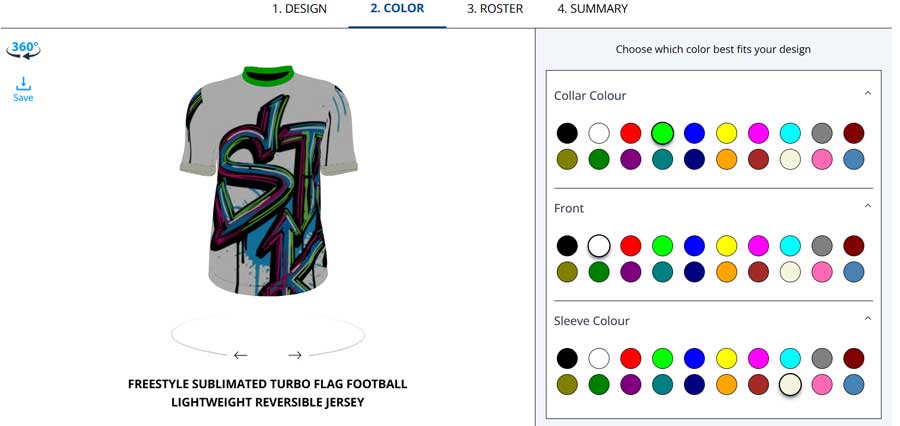900x426 pixels.
Task: Set Front colour to purple
Action: [x=631, y=271]
